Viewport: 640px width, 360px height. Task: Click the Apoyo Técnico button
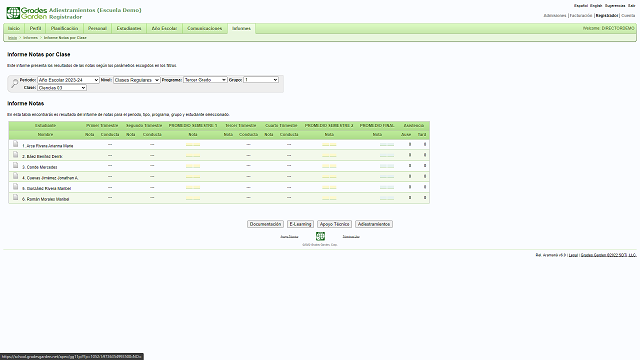click(334, 224)
